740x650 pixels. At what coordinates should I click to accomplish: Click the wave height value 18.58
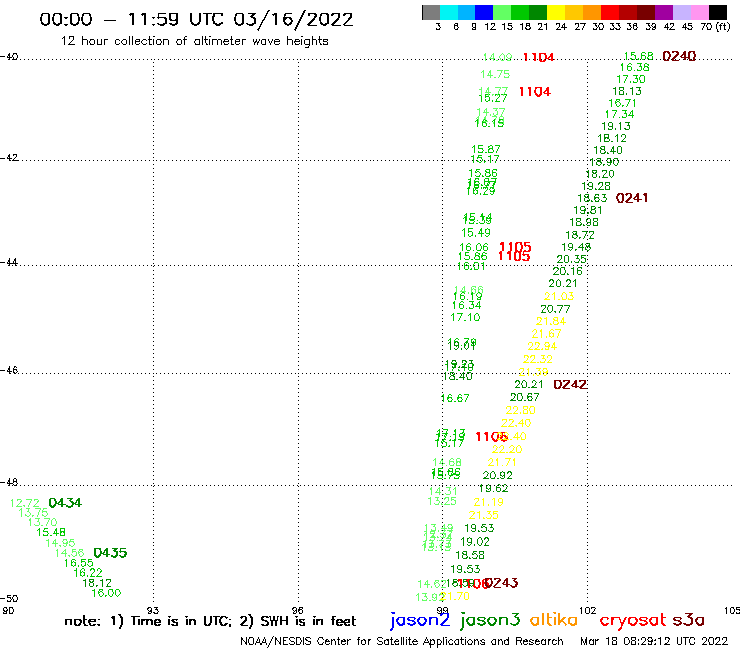coord(470,555)
